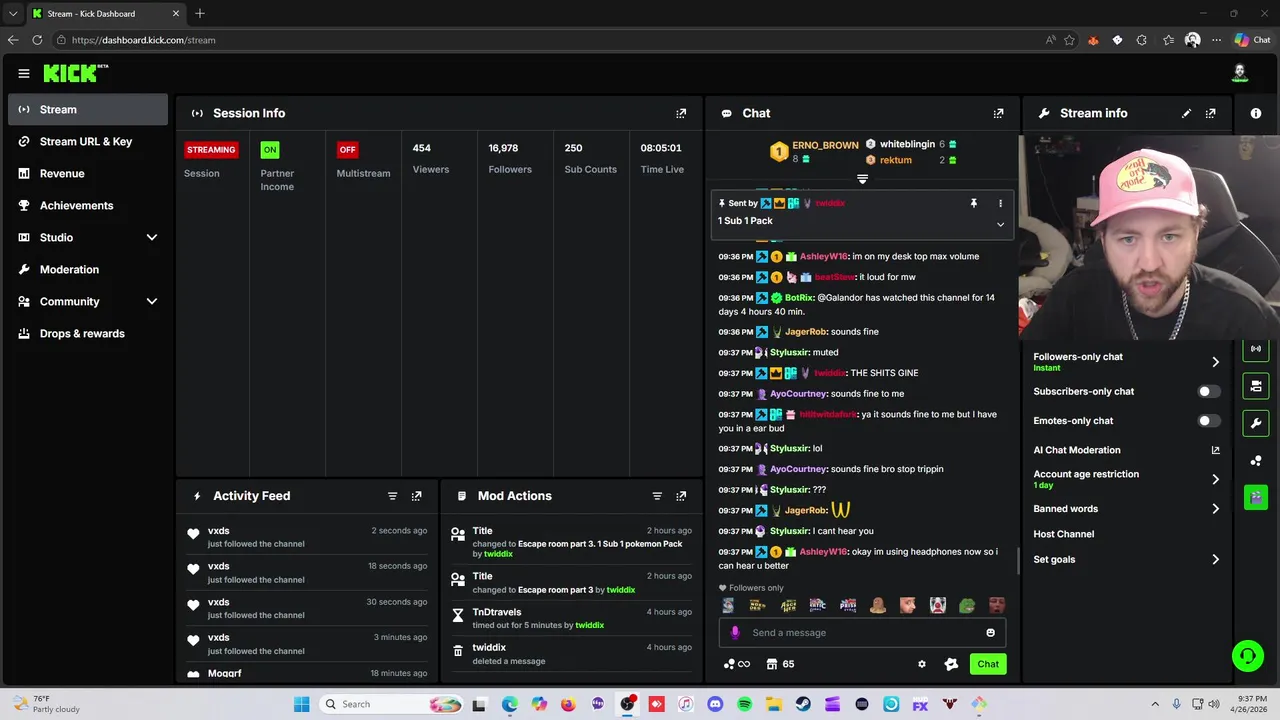The image size is (1280, 720).
Task: Click the Partner Income ON badge
Action: 269,150
